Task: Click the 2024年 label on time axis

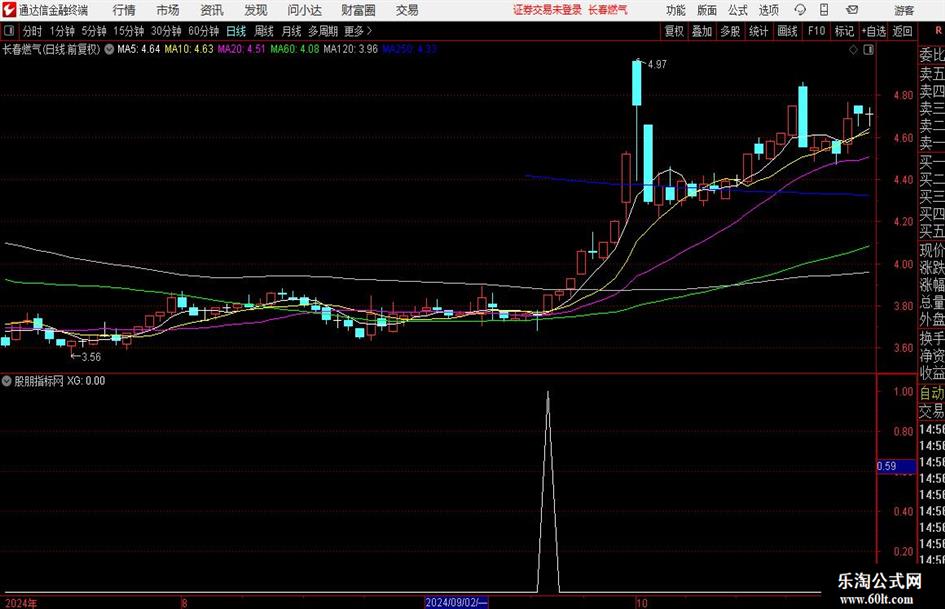Action: (x=21, y=603)
